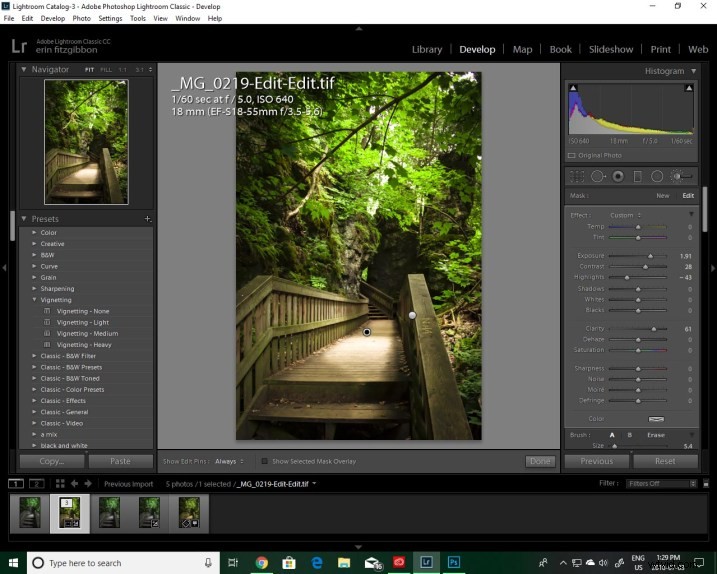
Task: Click the Copy... button
Action: 52,461
